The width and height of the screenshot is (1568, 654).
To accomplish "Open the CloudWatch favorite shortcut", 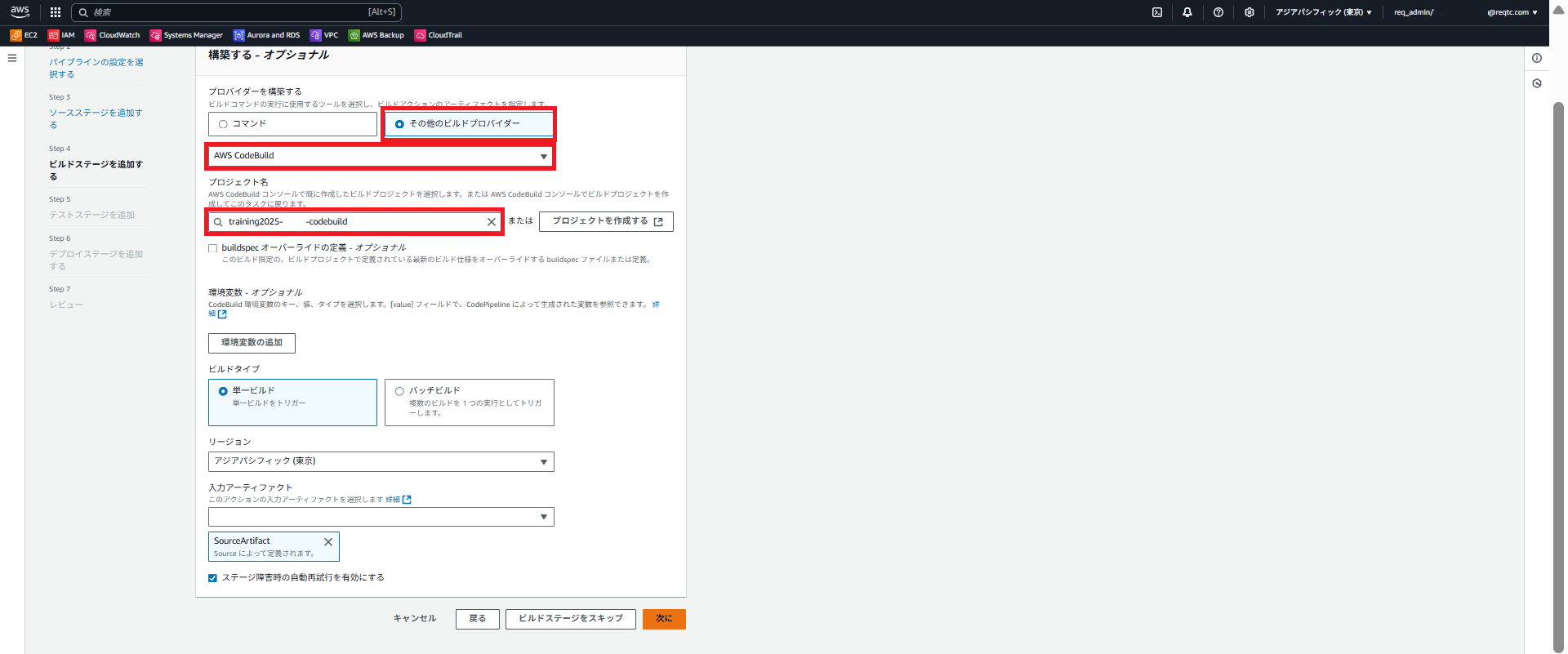I will tap(113, 35).
